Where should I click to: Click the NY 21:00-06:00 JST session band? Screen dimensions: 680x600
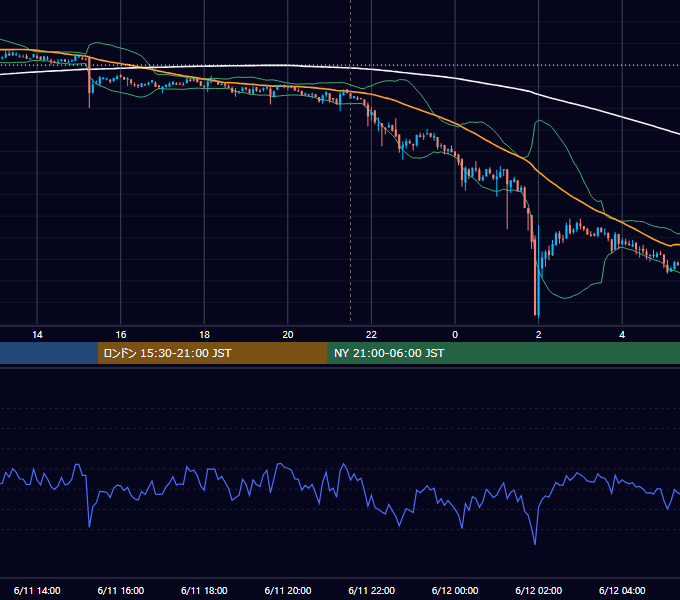(x=503, y=353)
